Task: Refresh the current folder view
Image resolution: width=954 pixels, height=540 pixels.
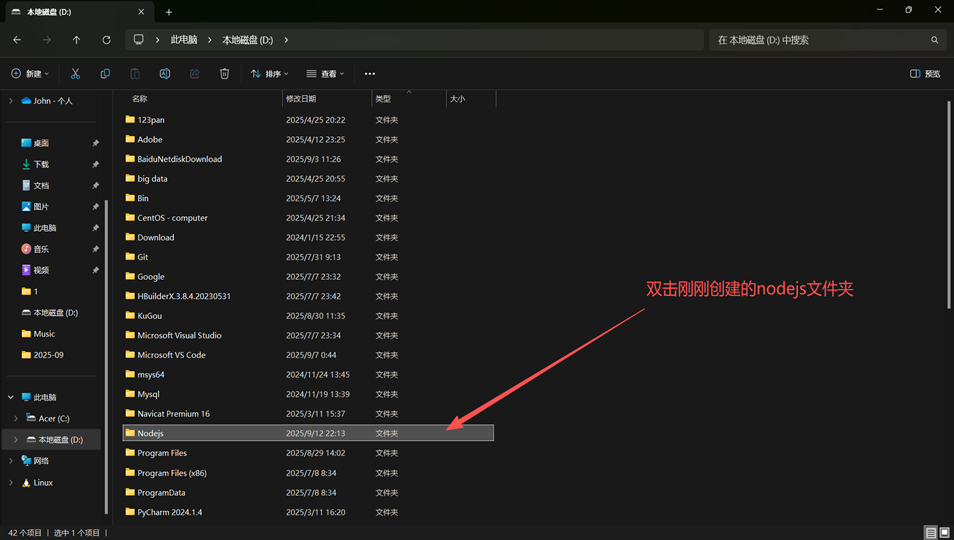Action: (106, 40)
